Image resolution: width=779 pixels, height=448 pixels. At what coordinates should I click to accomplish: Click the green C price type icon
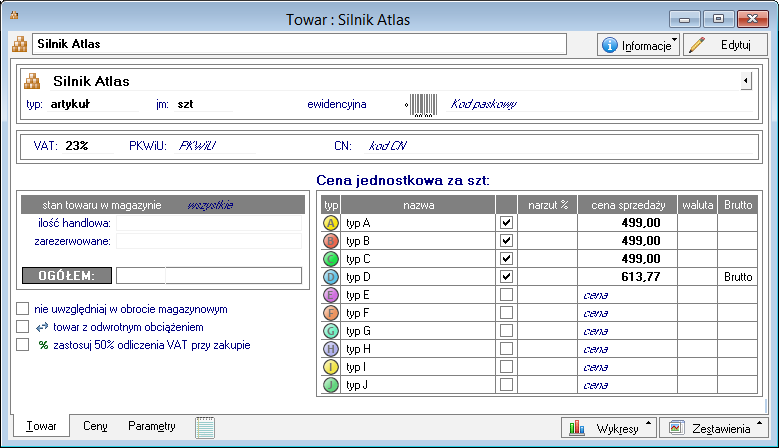pyautogui.click(x=330, y=259)
